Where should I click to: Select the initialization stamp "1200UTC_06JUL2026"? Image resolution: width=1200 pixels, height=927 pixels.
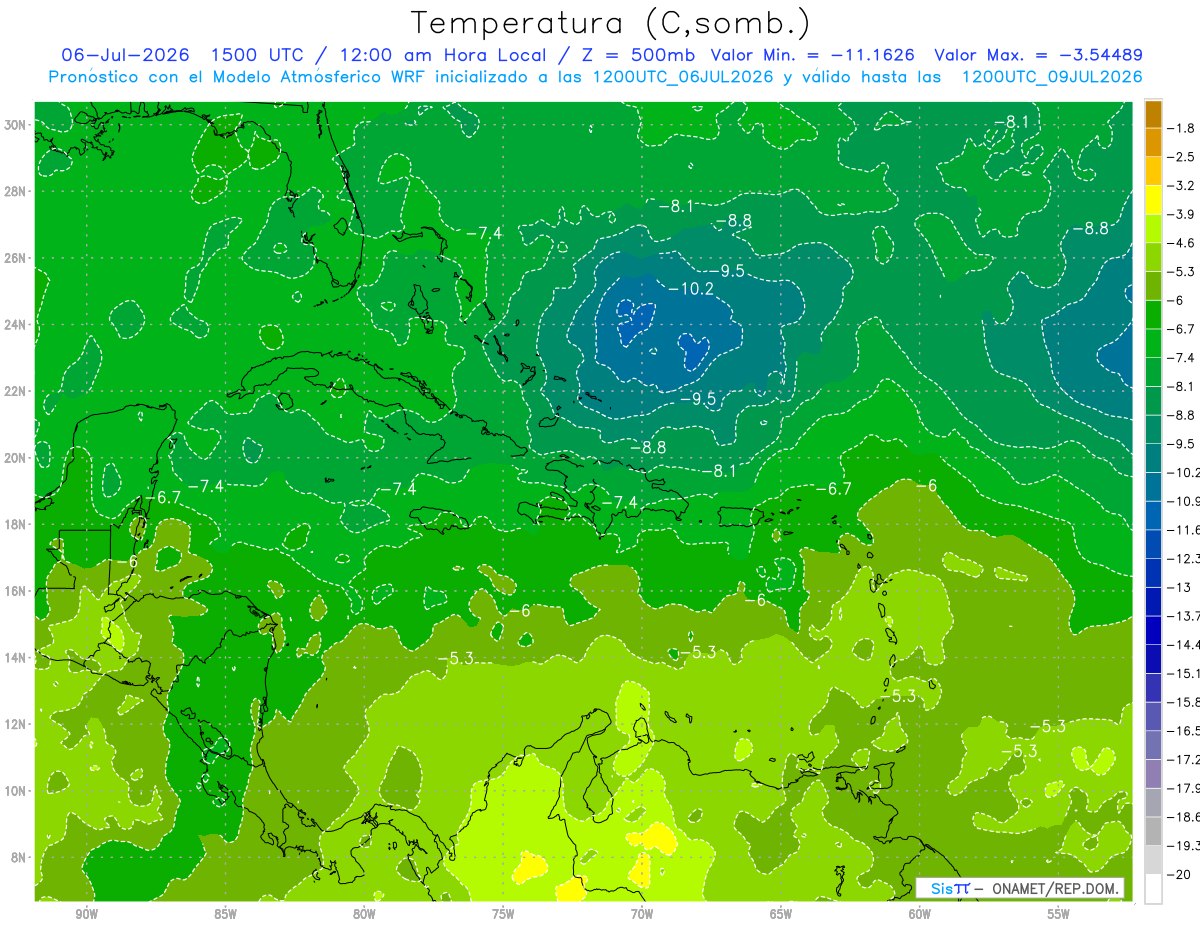coord(683,77)
